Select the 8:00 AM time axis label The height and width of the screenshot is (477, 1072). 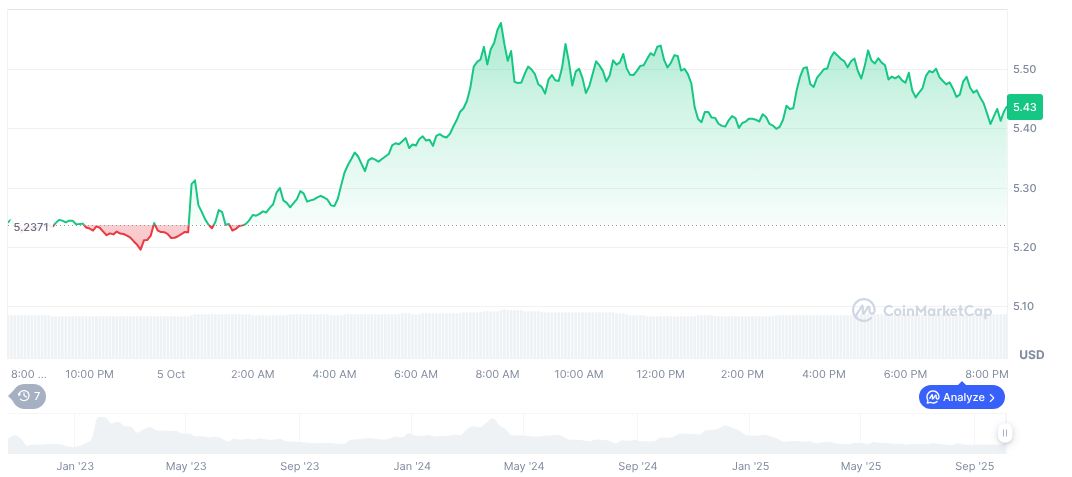point(497,374)
